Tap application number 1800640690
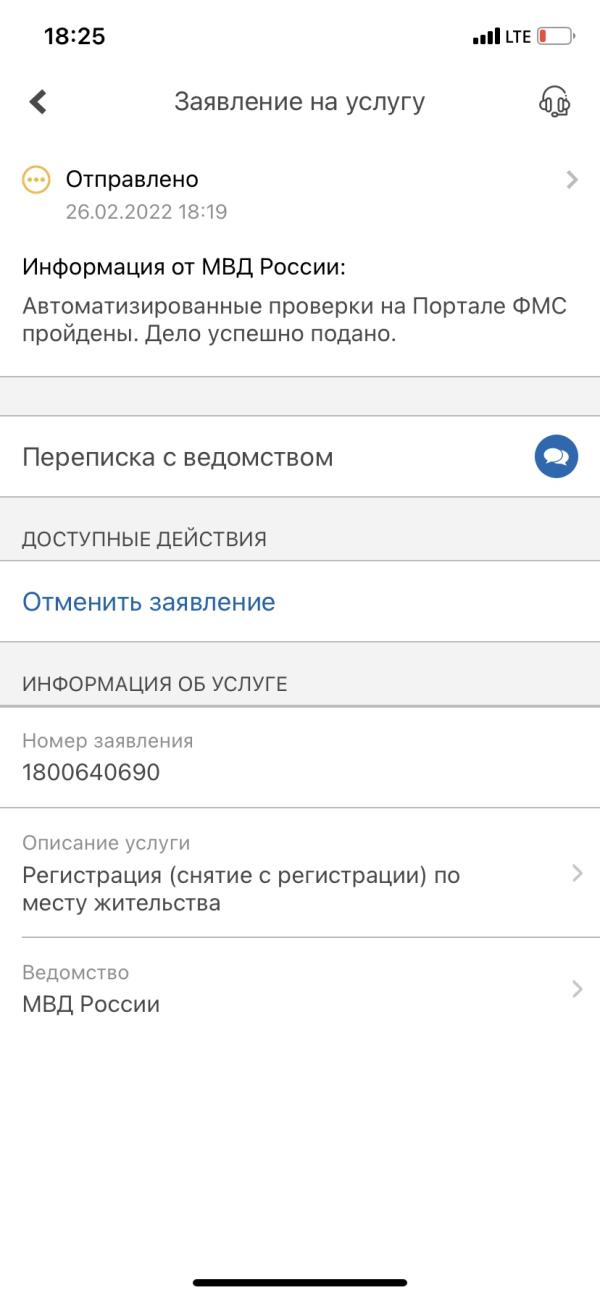600x1297 pixels. pos(91,772)
